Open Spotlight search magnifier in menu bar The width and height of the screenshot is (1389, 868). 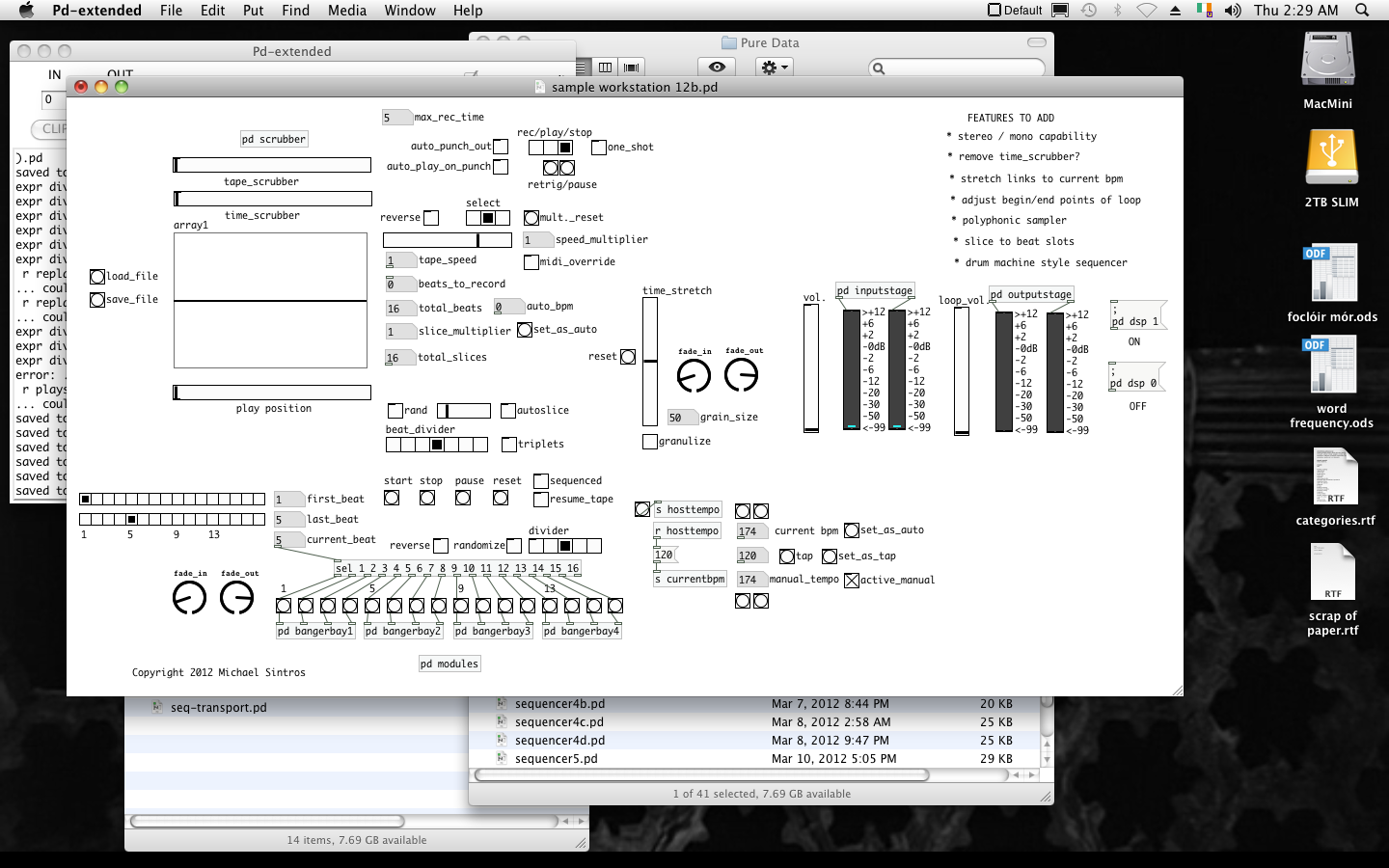point(1362,10)
